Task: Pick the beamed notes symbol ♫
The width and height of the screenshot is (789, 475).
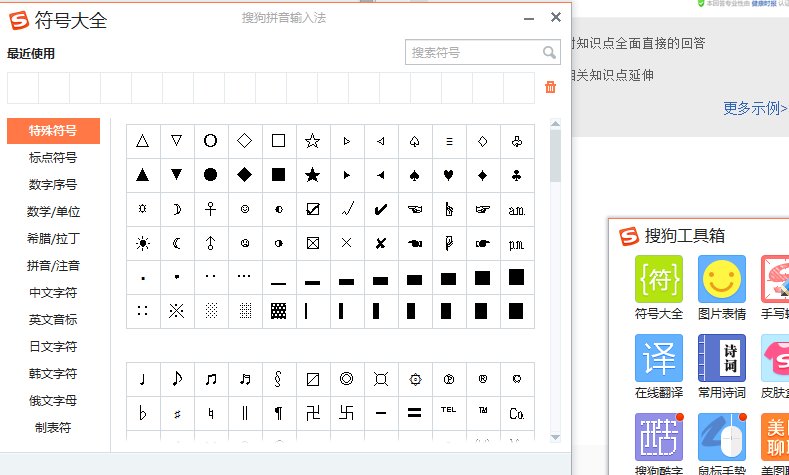Action: click(x=211, y=379)
